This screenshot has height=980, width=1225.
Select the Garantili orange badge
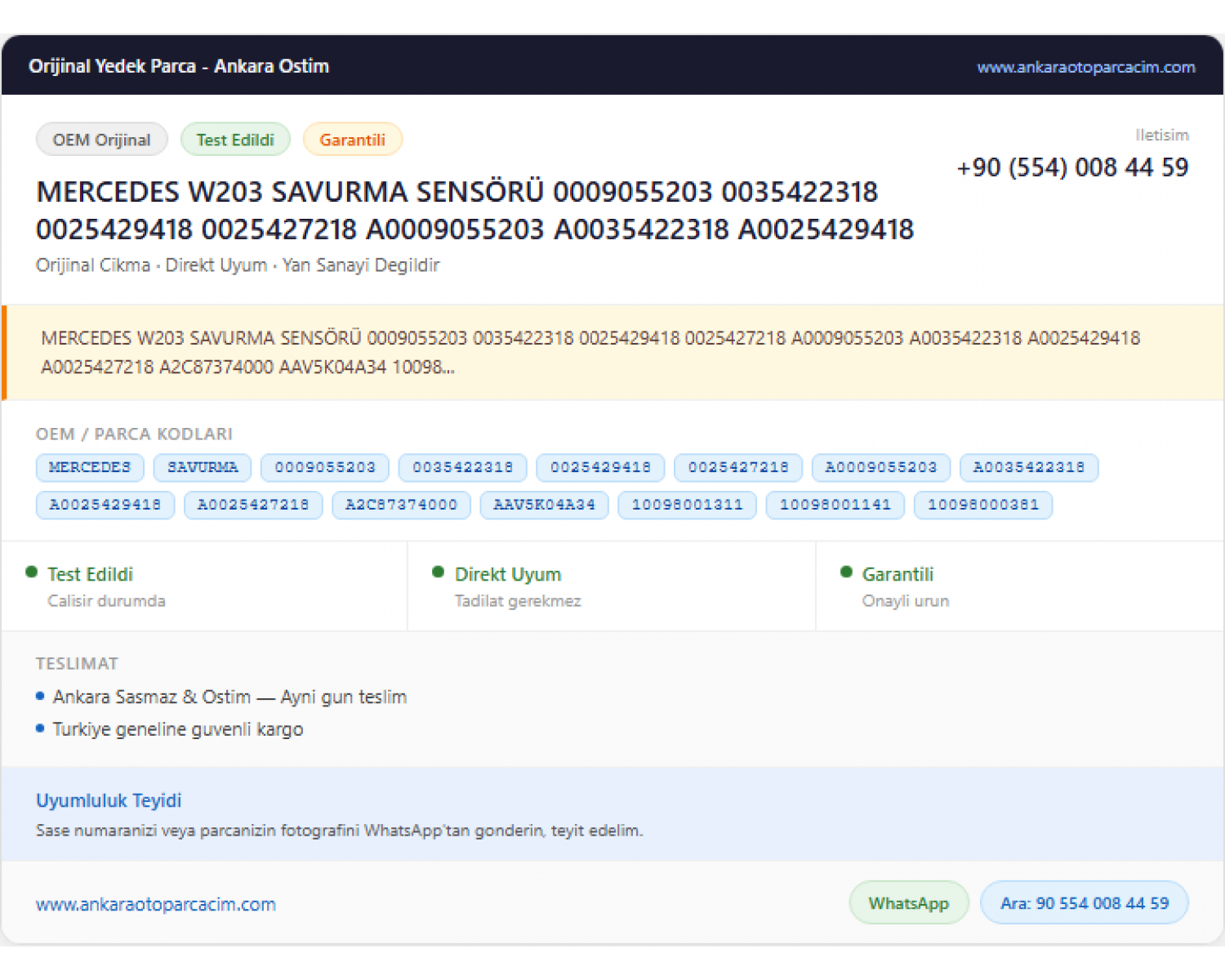pyautogui.click(x=353, y=140)
